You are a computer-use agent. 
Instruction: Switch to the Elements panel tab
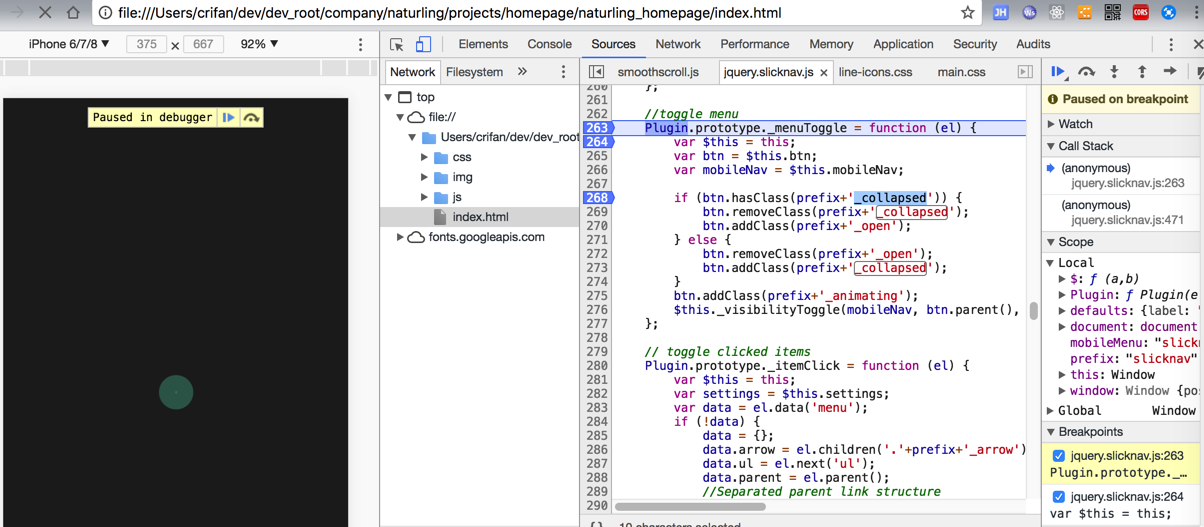coord(483,44)
